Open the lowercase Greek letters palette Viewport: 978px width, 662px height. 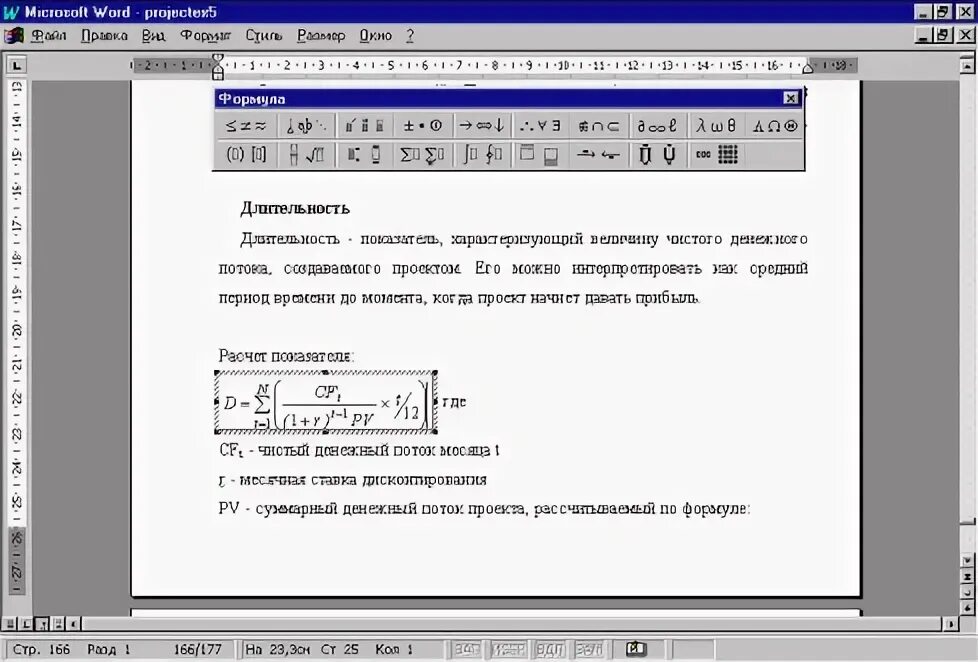click(x=716, y=125)
